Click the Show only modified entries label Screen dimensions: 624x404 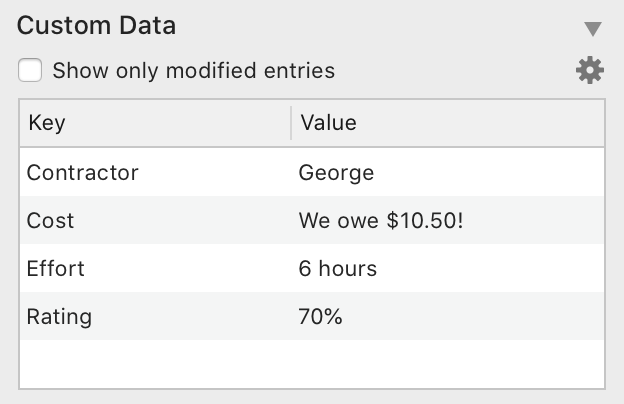(193, 71)
